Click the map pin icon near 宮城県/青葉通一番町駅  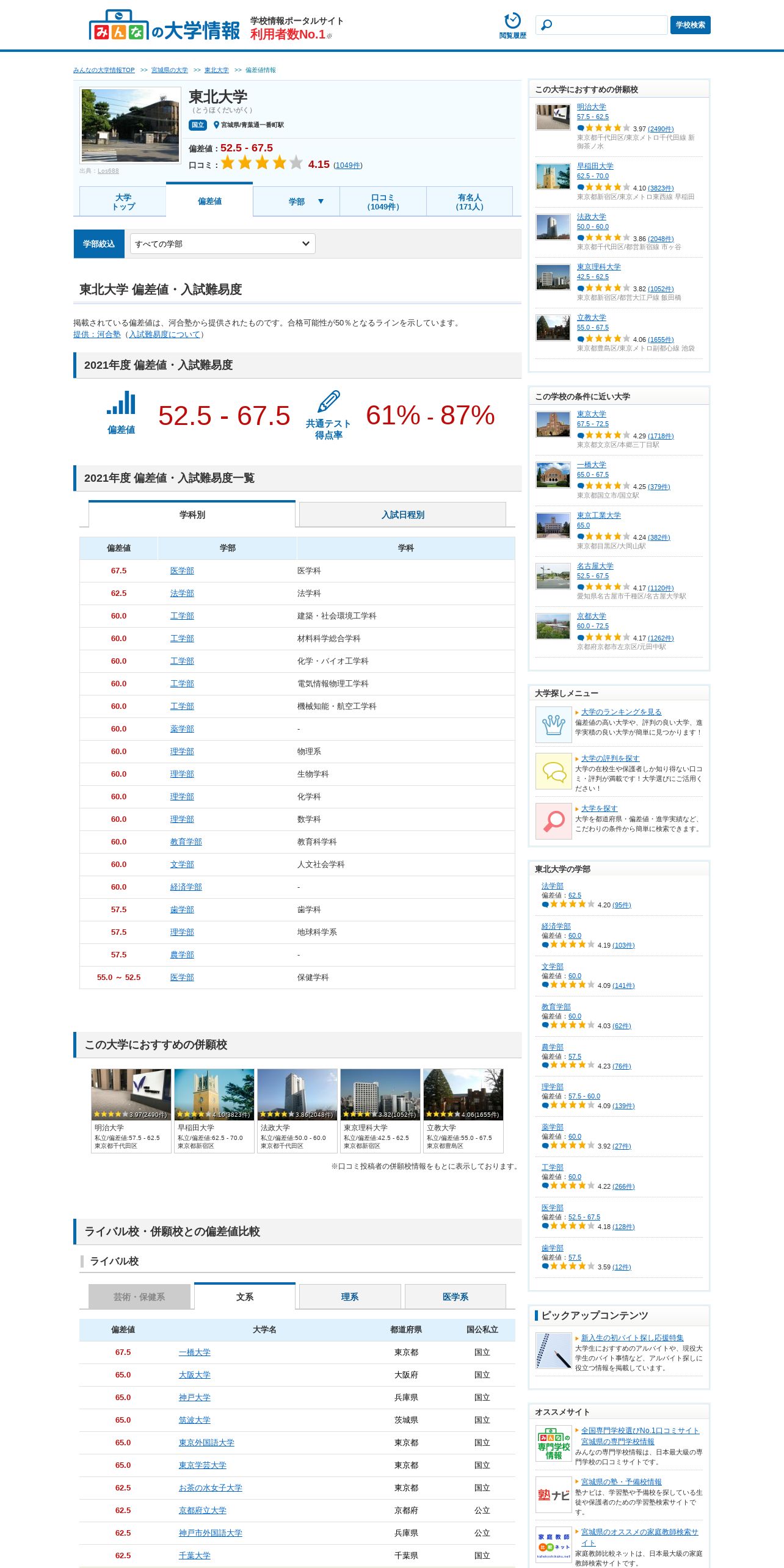[x=216, y=125]
